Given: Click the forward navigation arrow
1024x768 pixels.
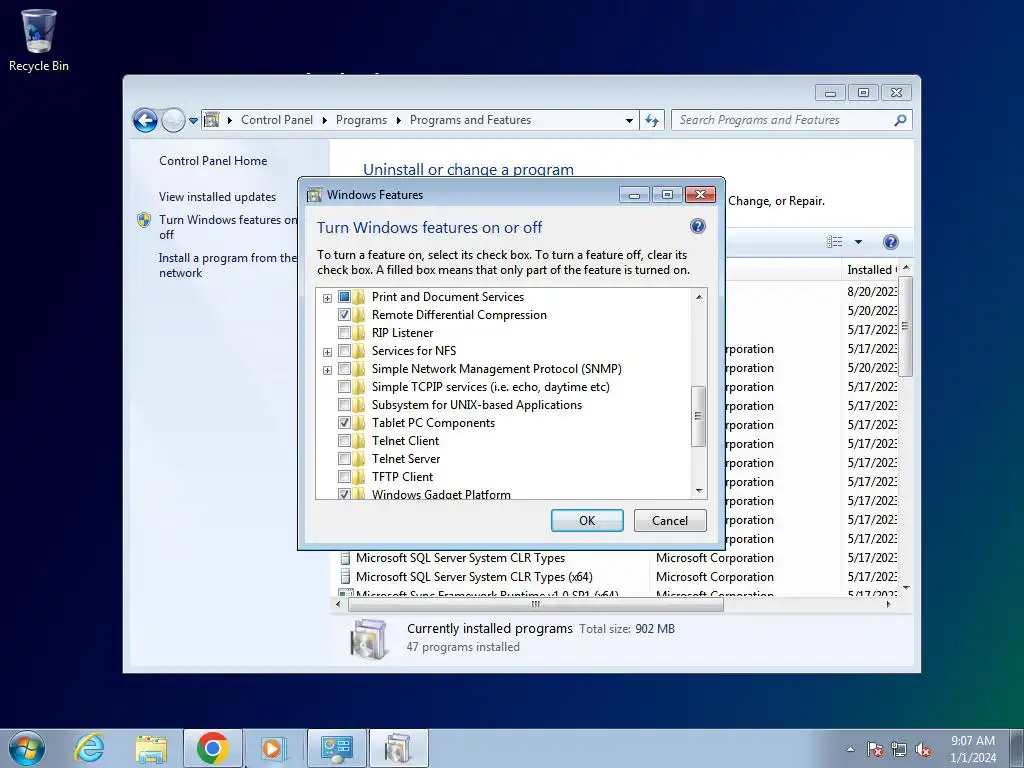Looking at the screenshot, I should tap(173, 120).
